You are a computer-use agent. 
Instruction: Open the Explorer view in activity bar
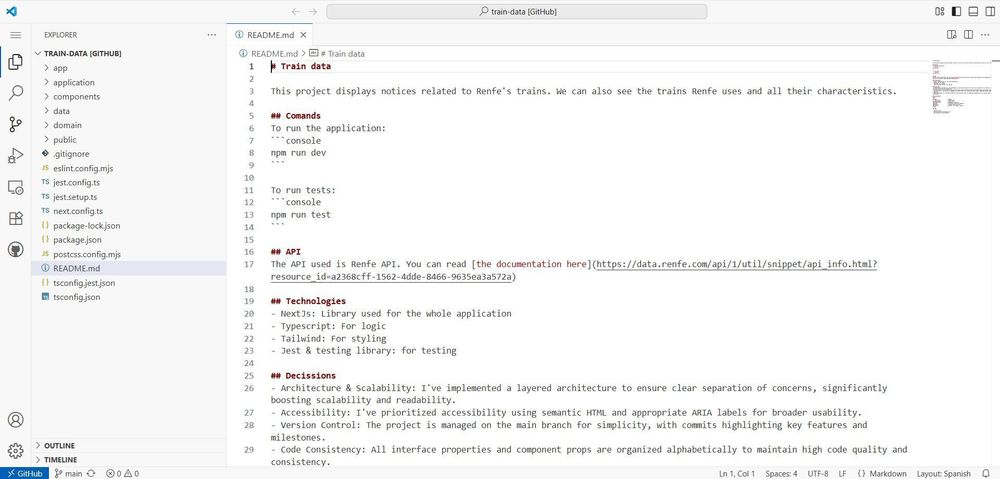(15, 62)
